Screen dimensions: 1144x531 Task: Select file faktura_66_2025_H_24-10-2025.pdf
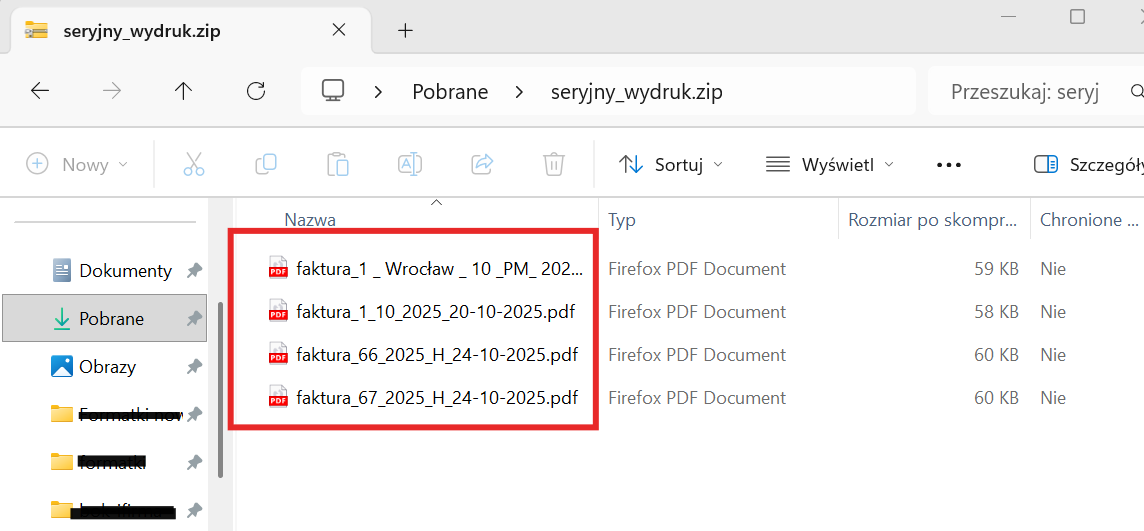437,355
